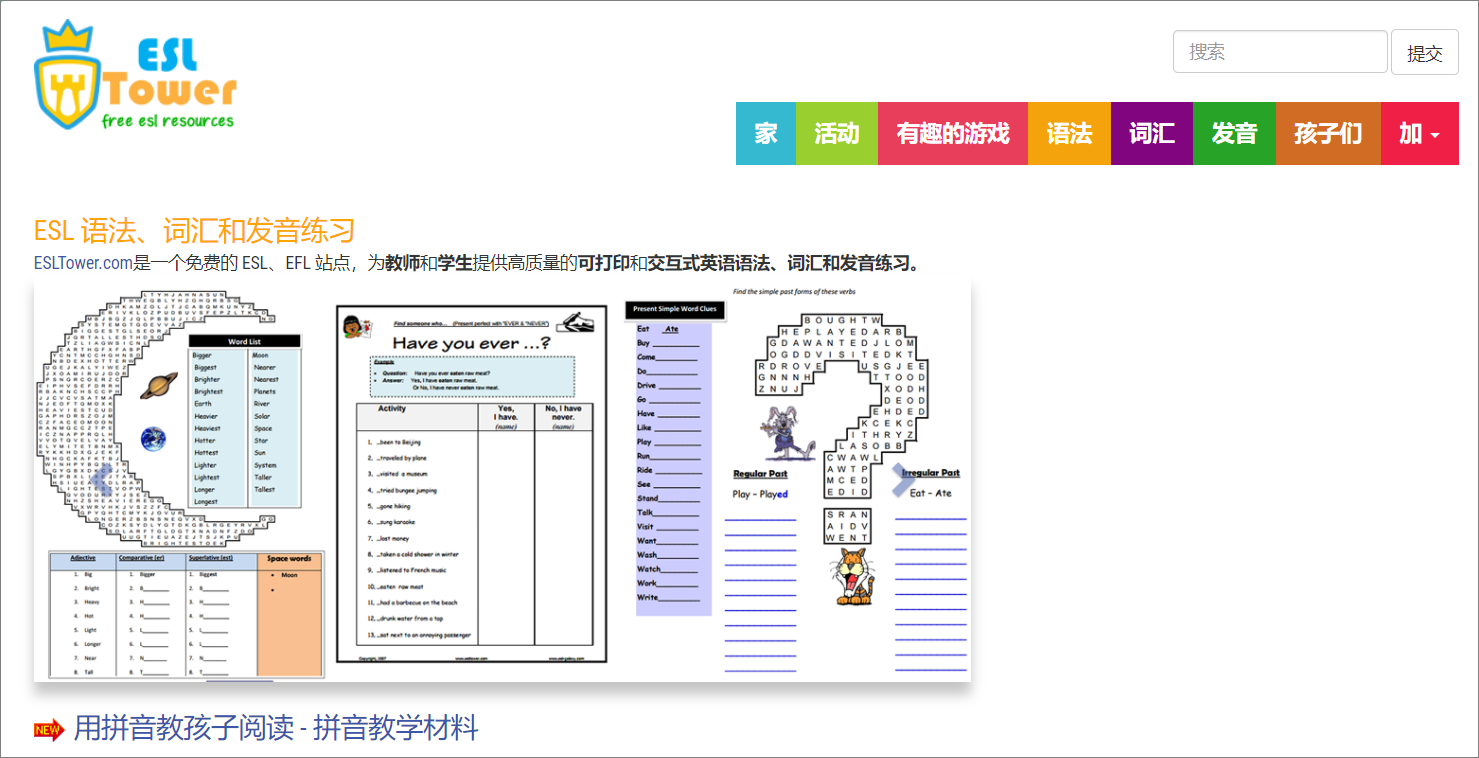This screenshot has height=758, width=1479.
Task: Open the 有趣的游戏 section
Action: [x=952, y=133]
